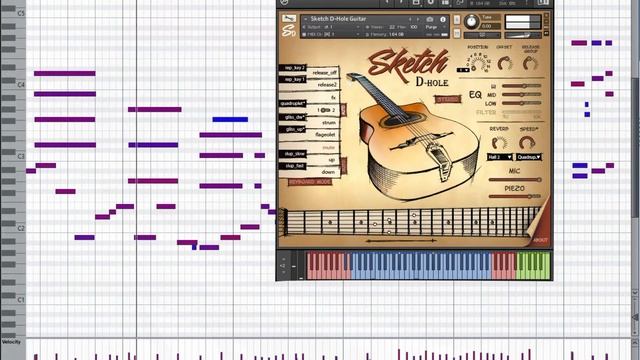Select the strum keyswitch
Viewport: 640px width, 360px height.
point(324,122)
